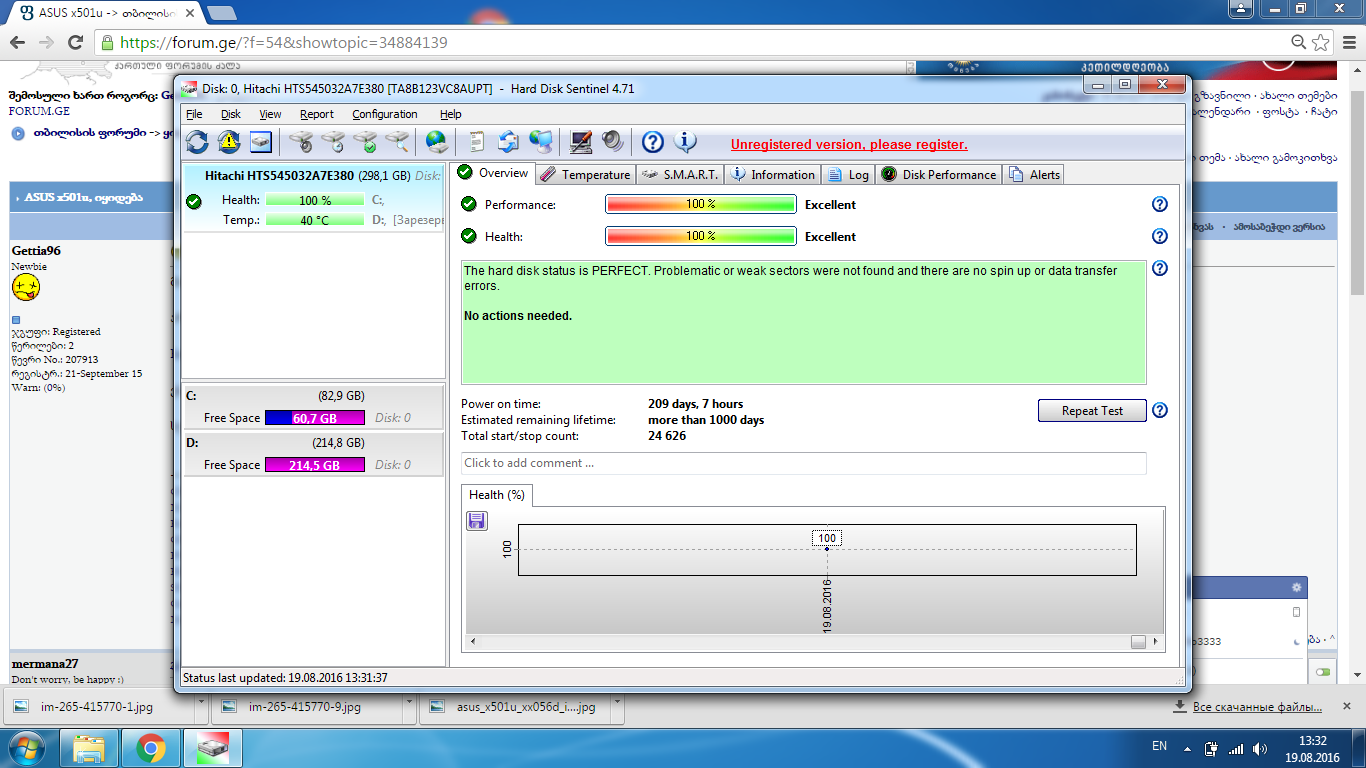Click the Repeat Test button
Screen dimensions: 1366x768
pyautogui.click(x=1092, y=411)
